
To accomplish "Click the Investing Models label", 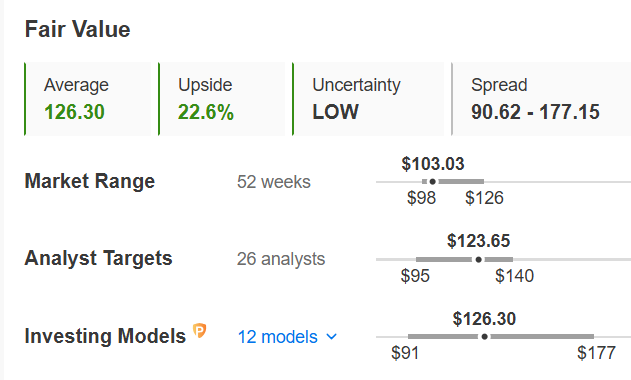I will [105, 336].
